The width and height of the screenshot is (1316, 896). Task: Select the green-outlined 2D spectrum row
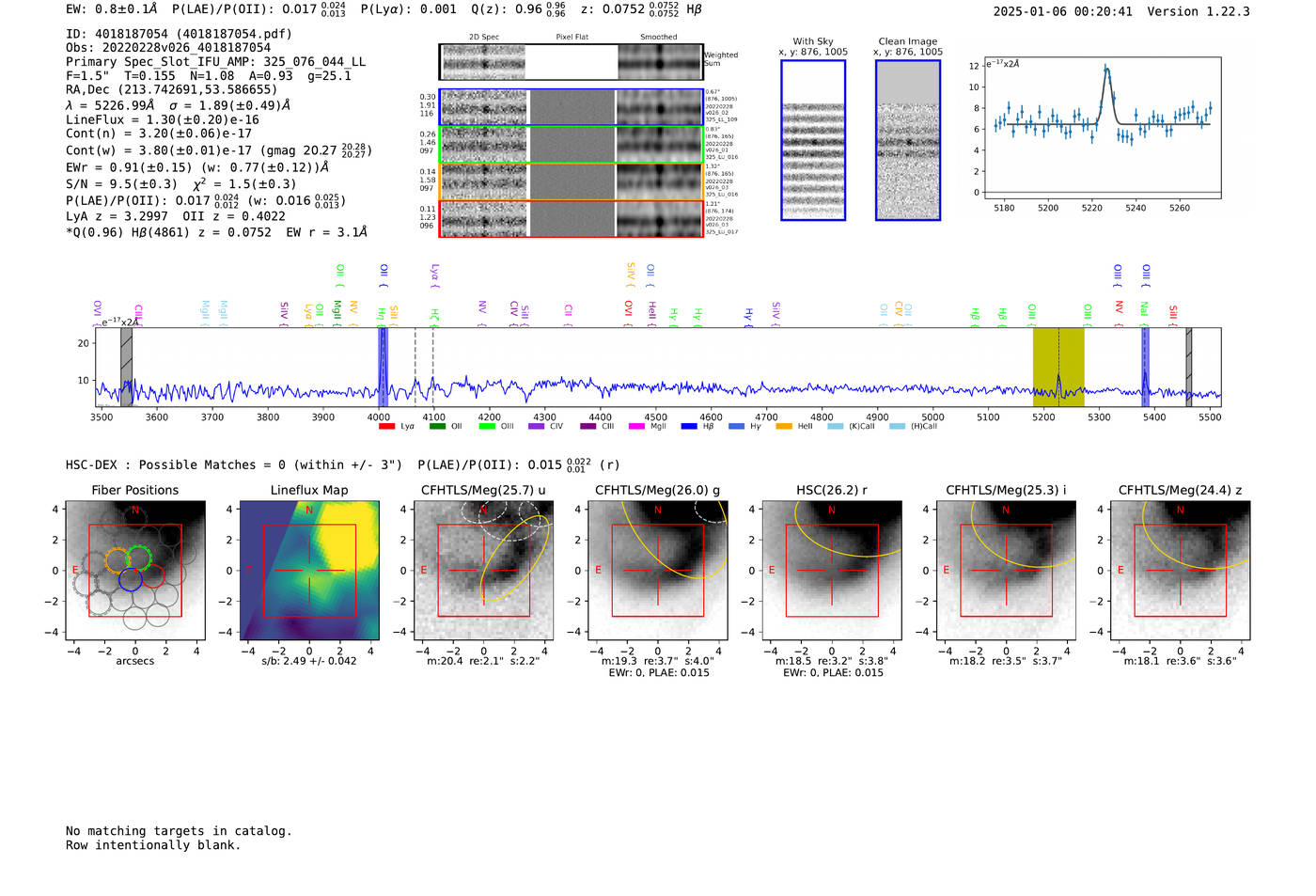pos(571,145)
